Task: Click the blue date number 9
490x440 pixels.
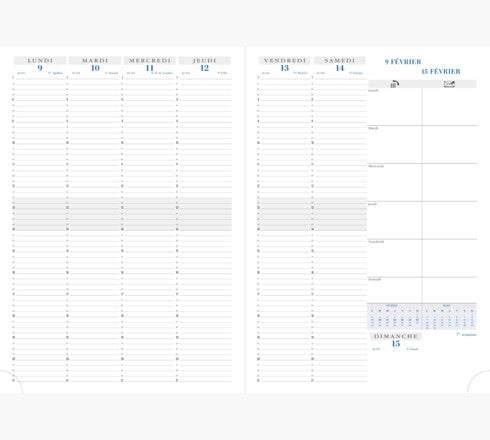Action: coord(40,68)
